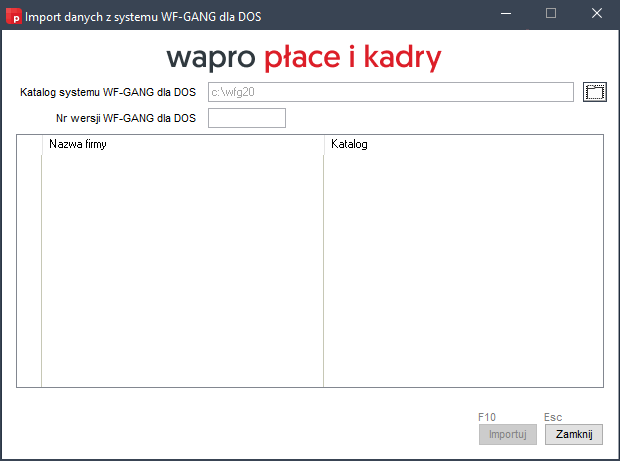The width and height of the screenshot is (620, 461).
Task: Click the Importuj button
Action: click(508, 435)
